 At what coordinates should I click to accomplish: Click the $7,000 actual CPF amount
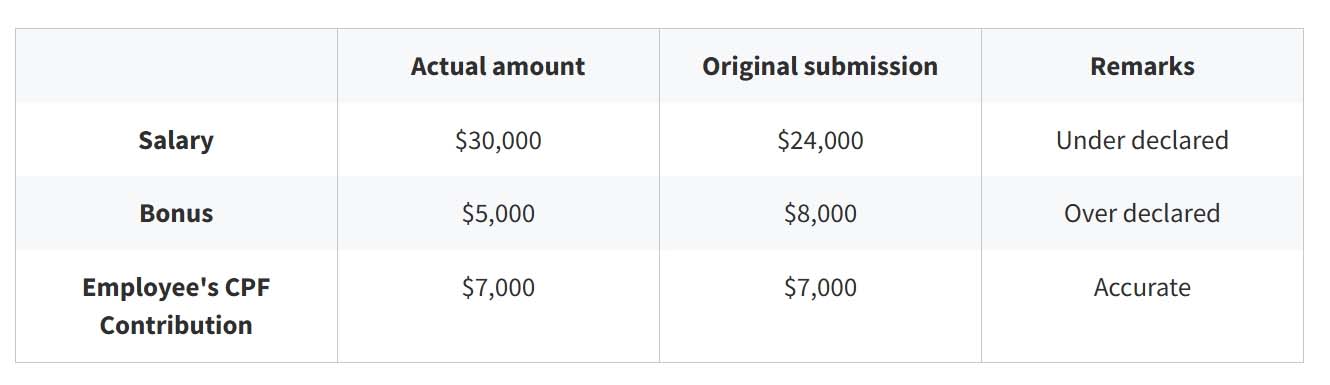tap(498, 287)
